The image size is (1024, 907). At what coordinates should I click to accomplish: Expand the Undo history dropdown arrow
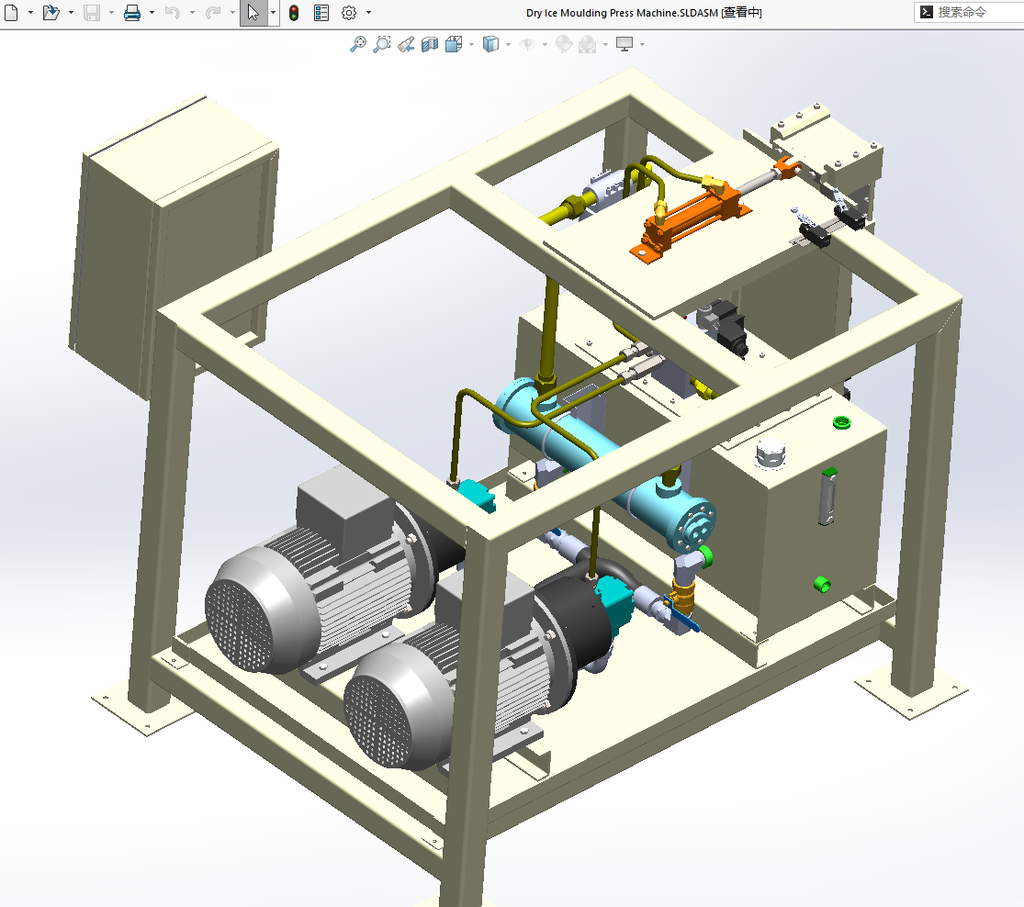coord(192,12)
